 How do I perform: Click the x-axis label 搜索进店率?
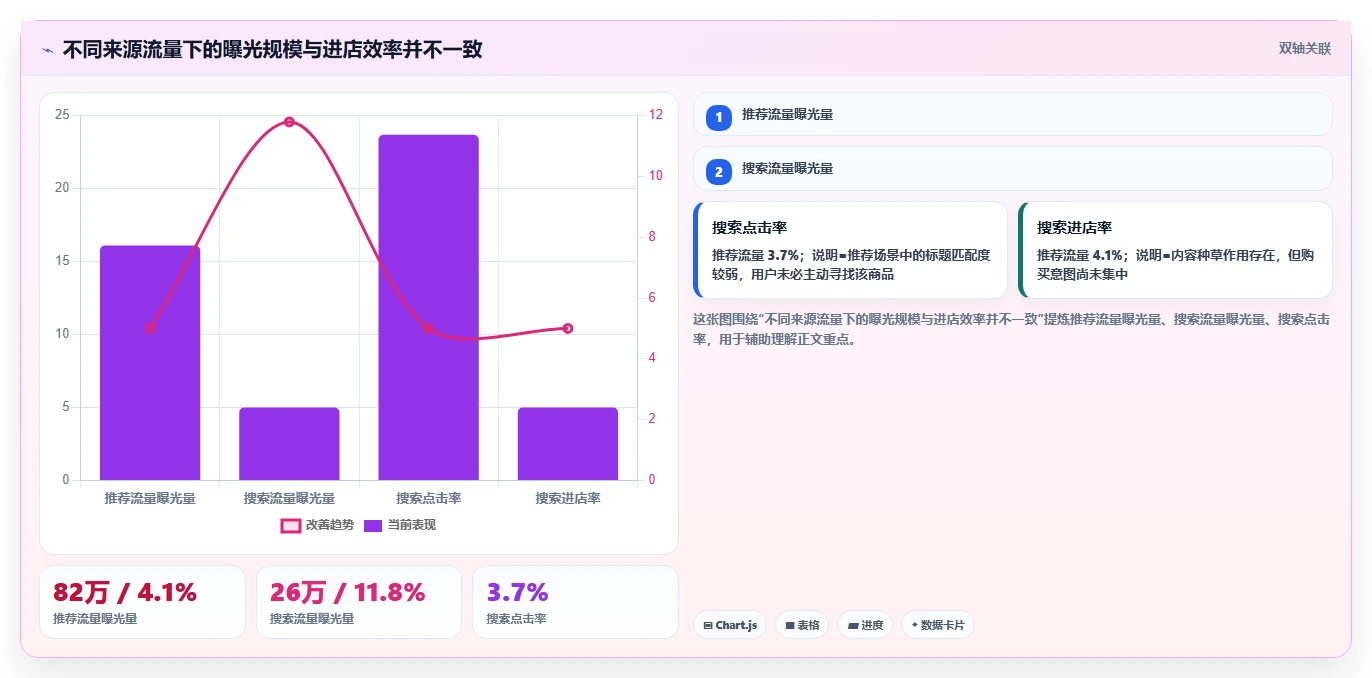567,498
